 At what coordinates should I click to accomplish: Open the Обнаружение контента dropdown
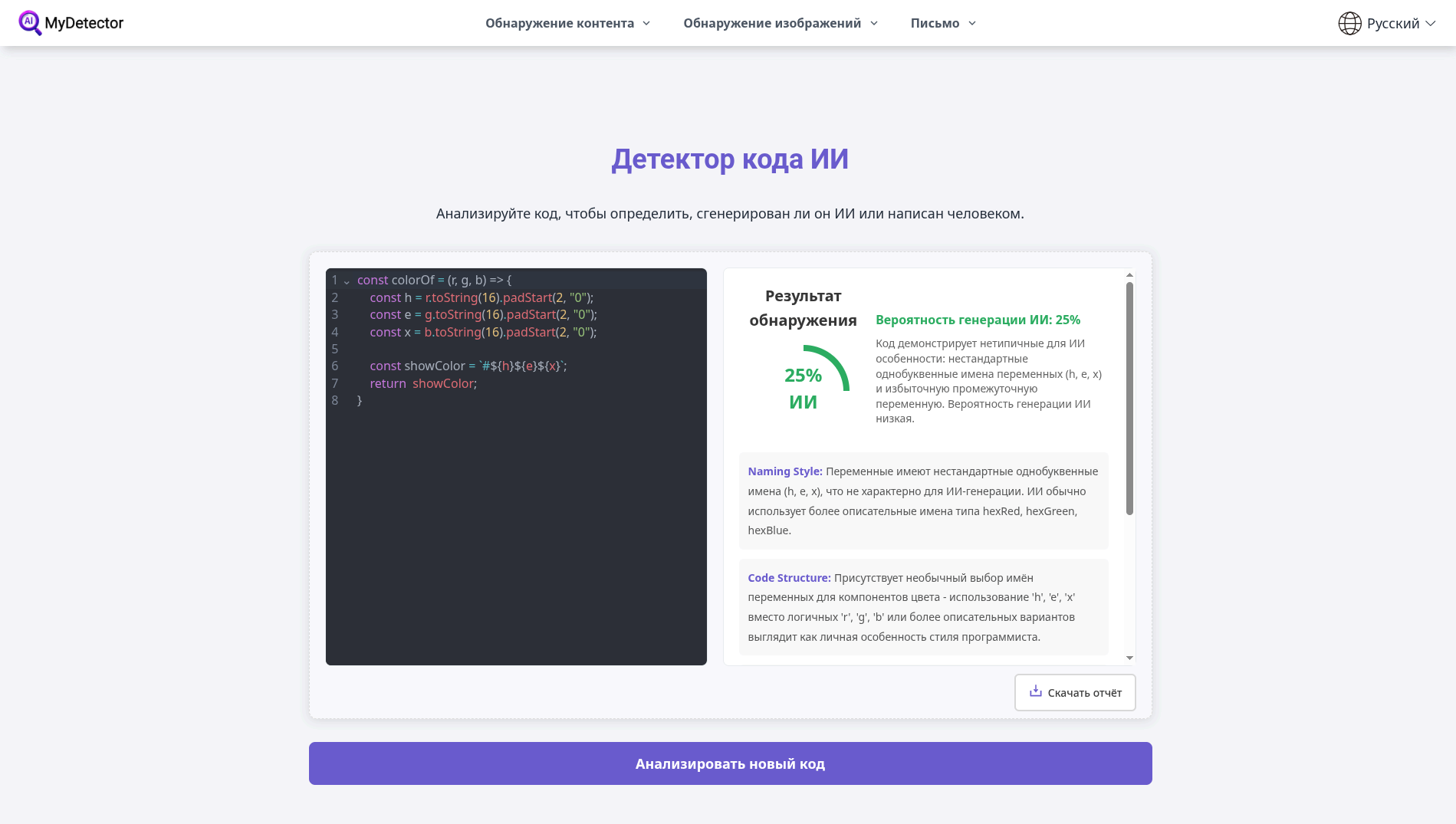click(559, 22)
